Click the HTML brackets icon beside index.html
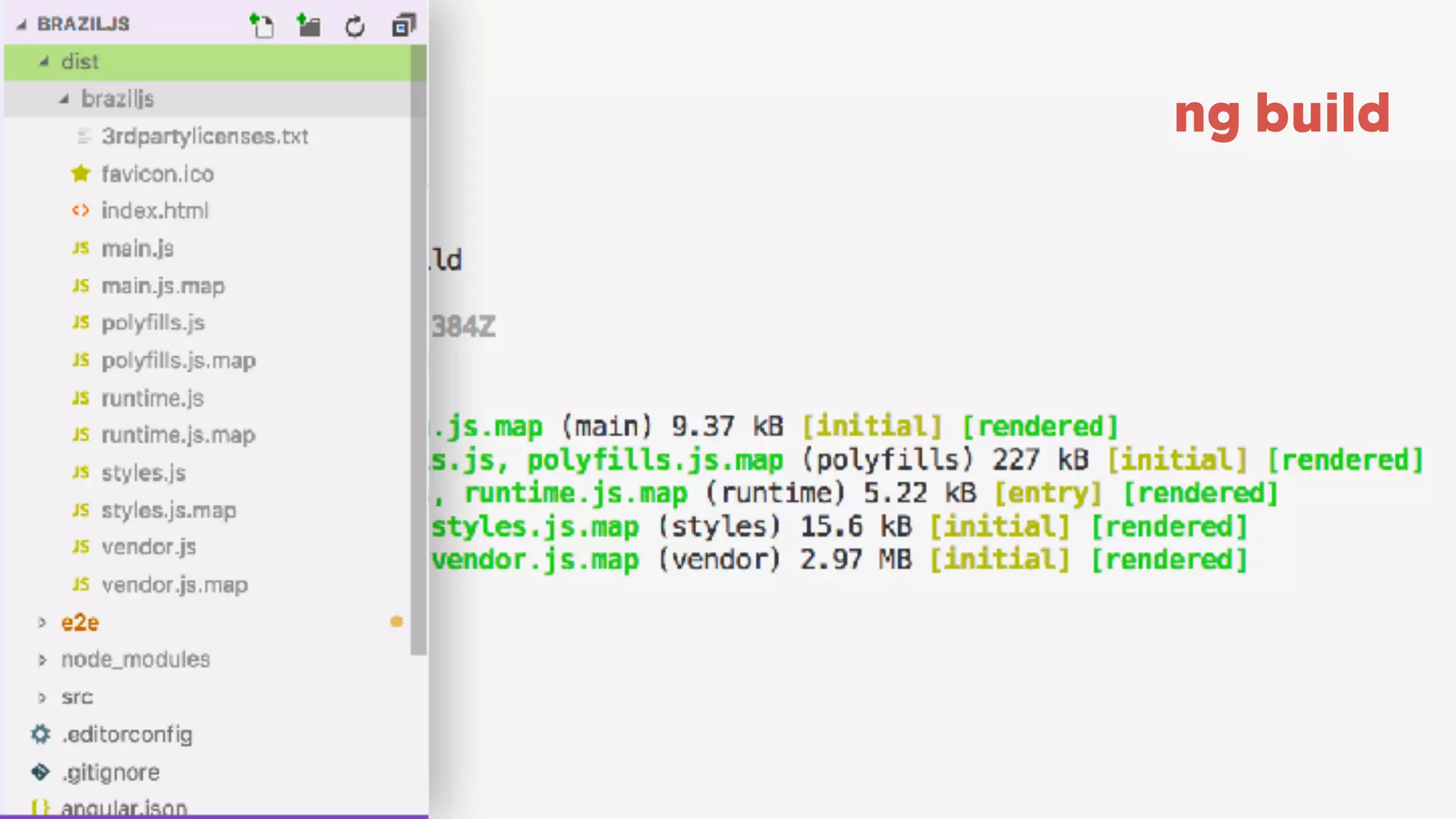Image resolution: width=1456 pixels, height=819 pixels. click(80, 210)
